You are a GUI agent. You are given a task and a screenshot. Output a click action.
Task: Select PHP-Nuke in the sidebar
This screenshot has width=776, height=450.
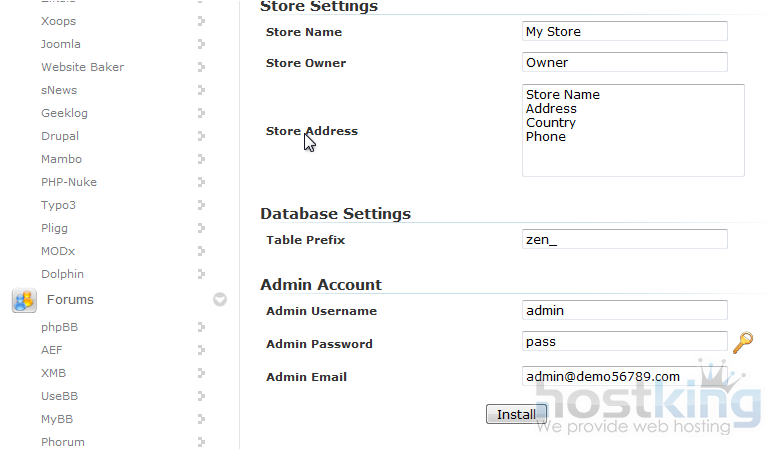pos(69,182)
